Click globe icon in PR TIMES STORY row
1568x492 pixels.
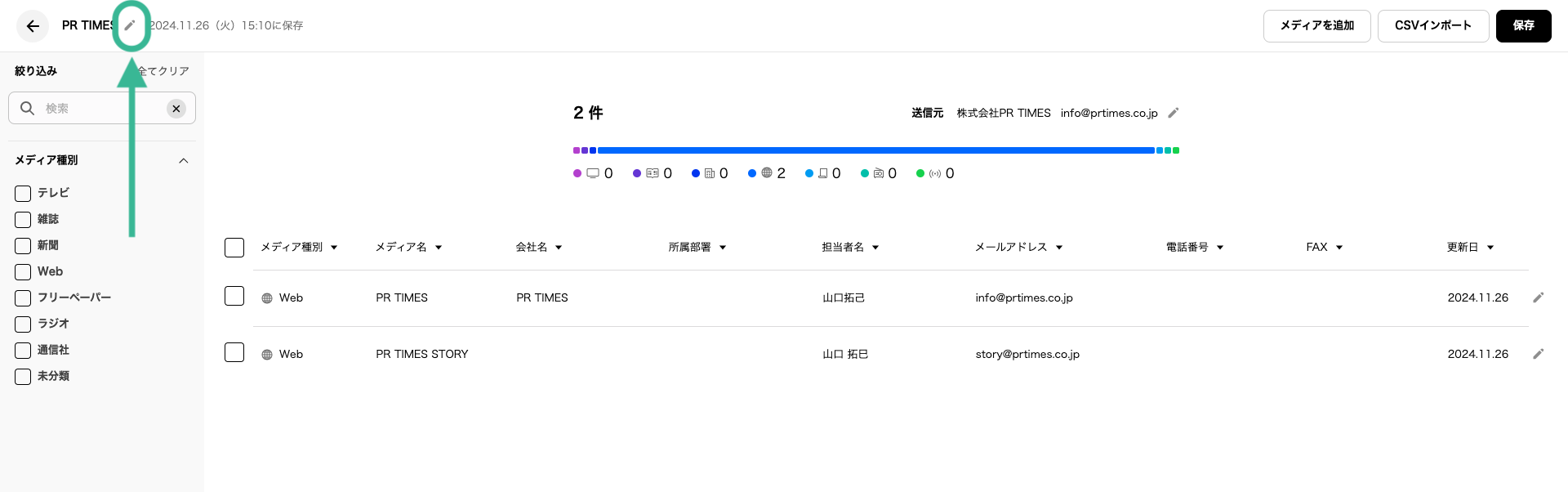[267, 355]
